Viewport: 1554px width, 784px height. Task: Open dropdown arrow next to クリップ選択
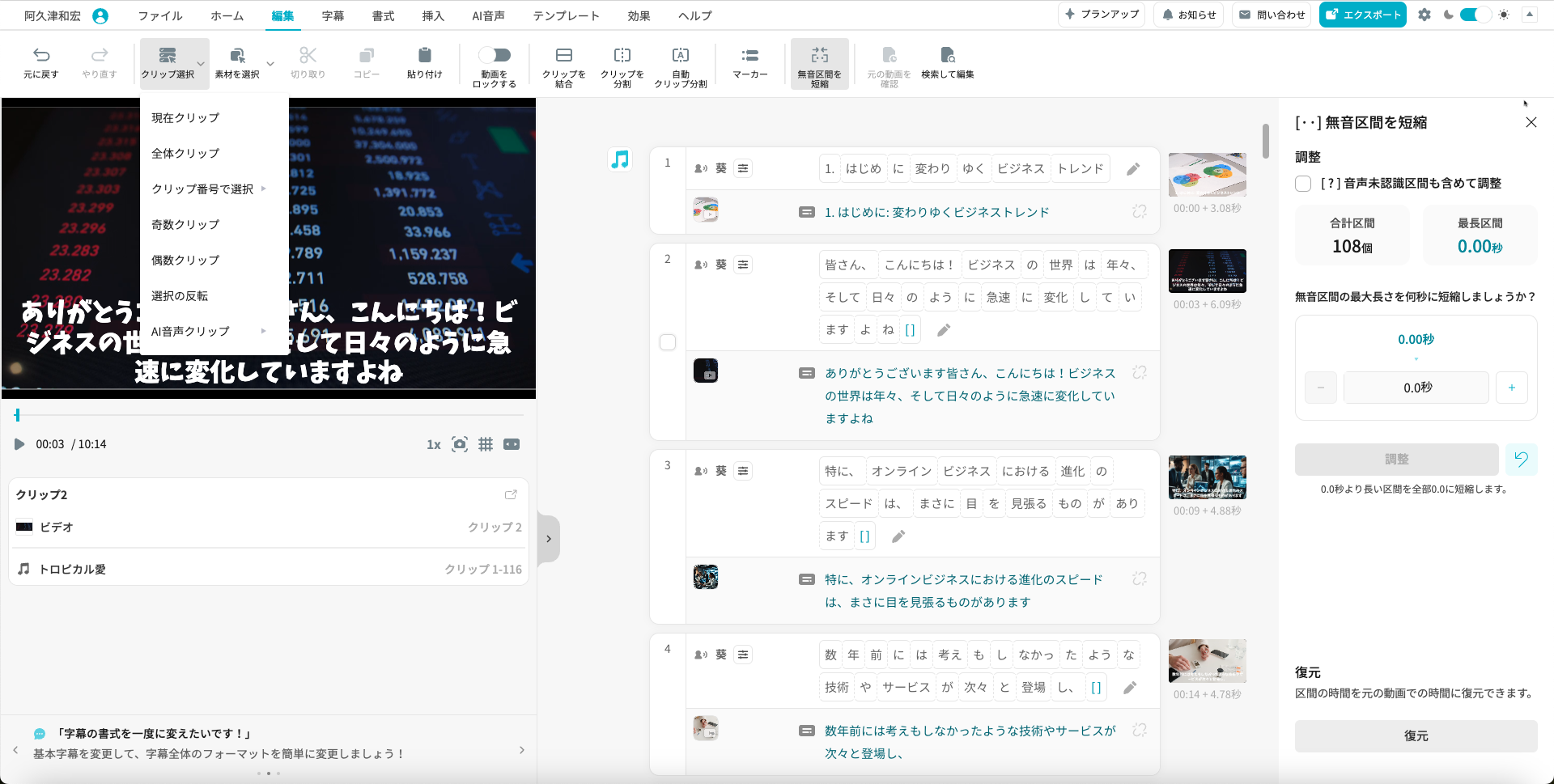201,63
